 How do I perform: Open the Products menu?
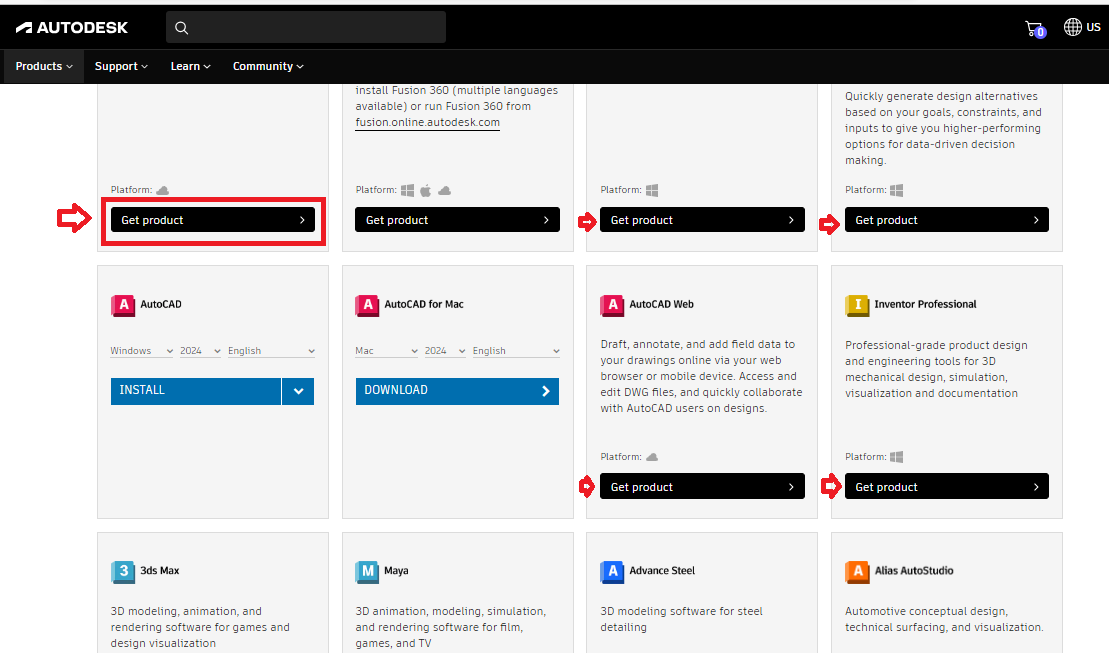tap(44, 67)
